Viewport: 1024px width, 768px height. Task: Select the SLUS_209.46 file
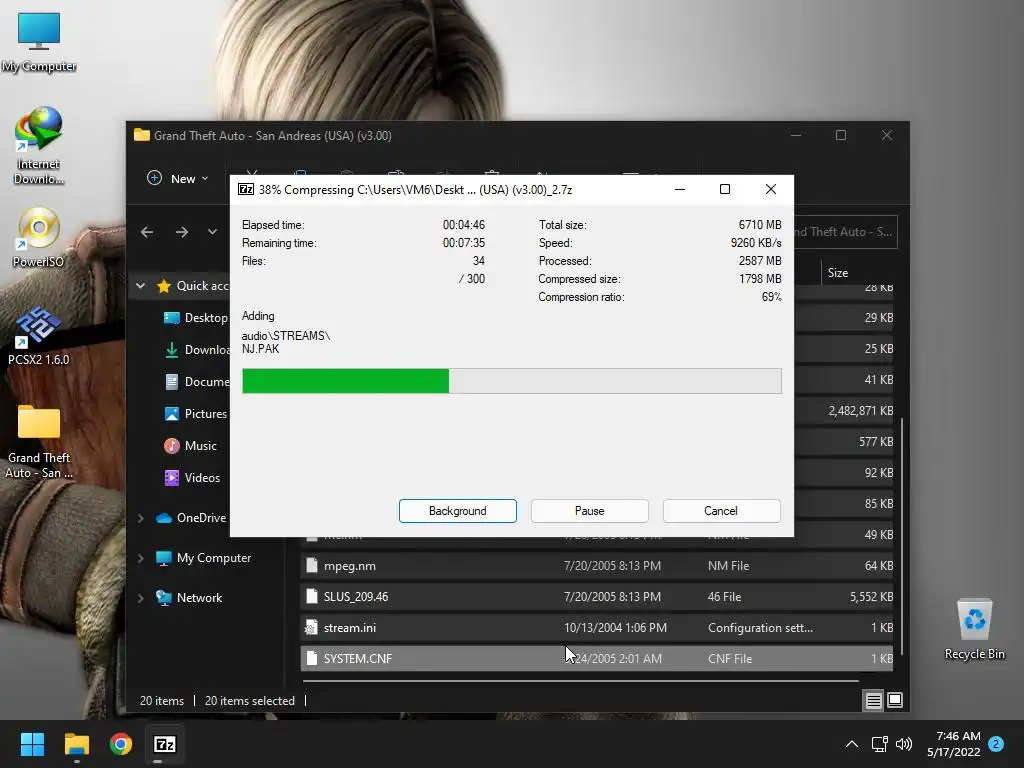(596, 596)
